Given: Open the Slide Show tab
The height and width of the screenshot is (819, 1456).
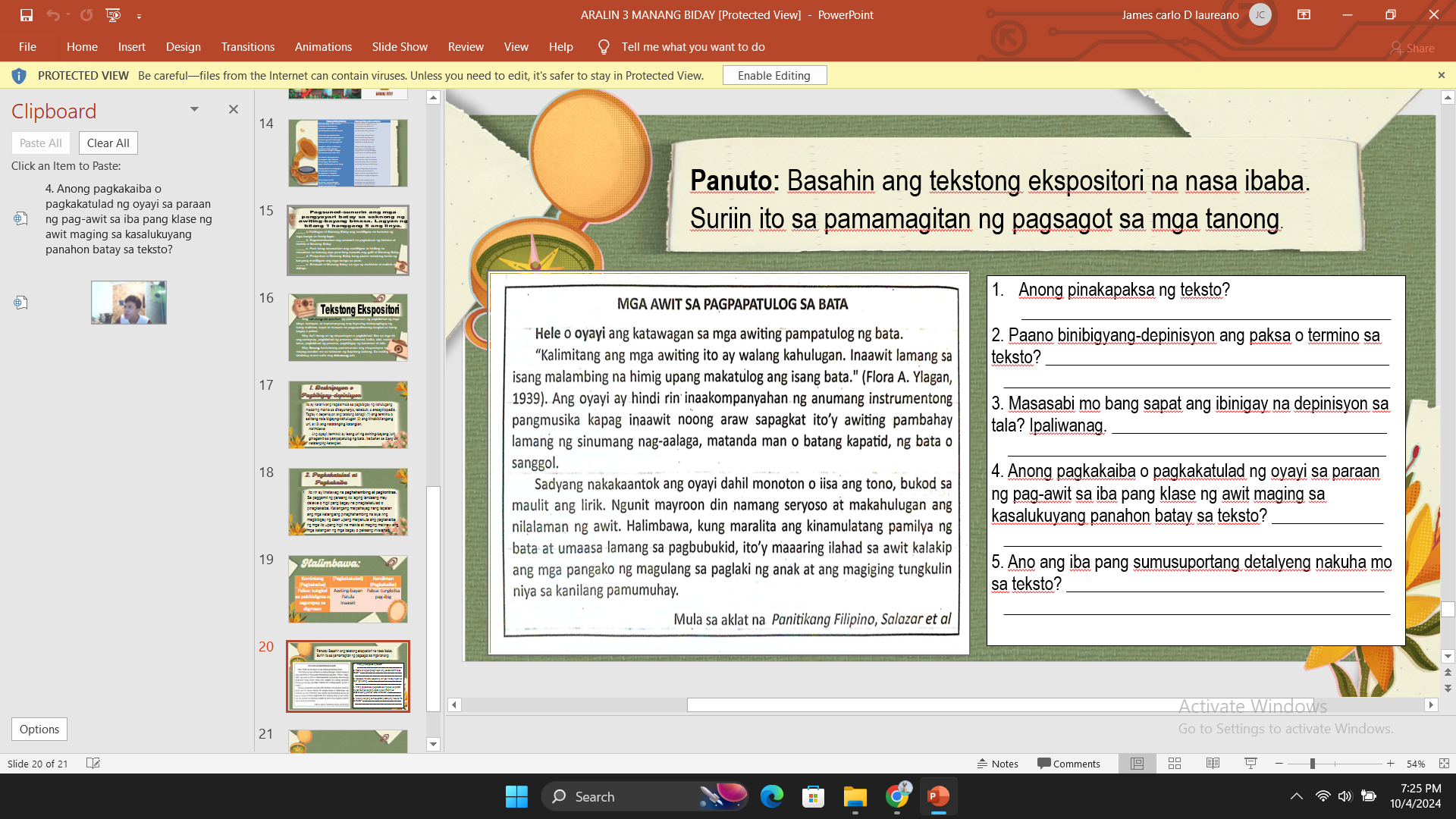Looking at the screenshot, I should 400,47.
